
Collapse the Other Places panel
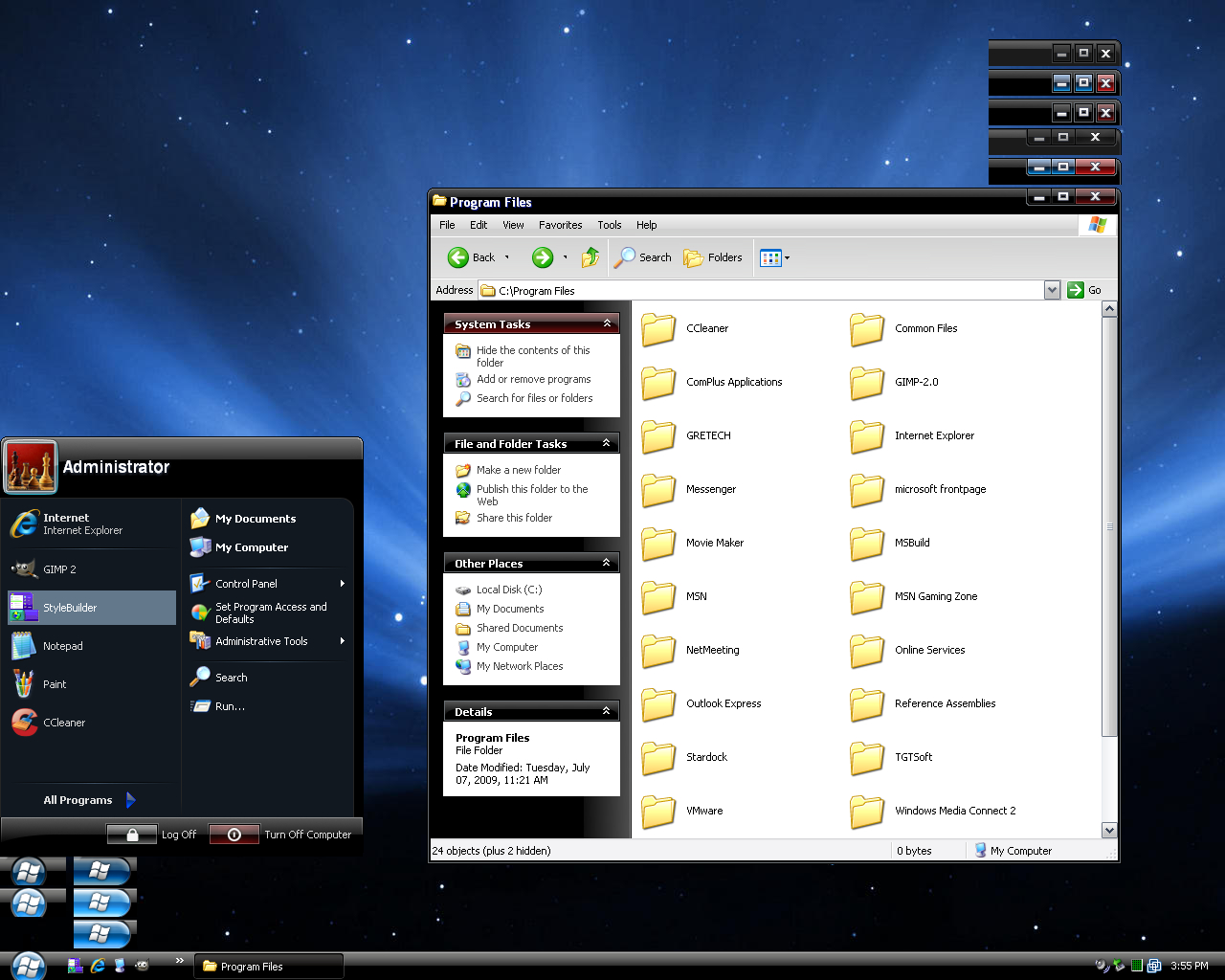point(607,563)
